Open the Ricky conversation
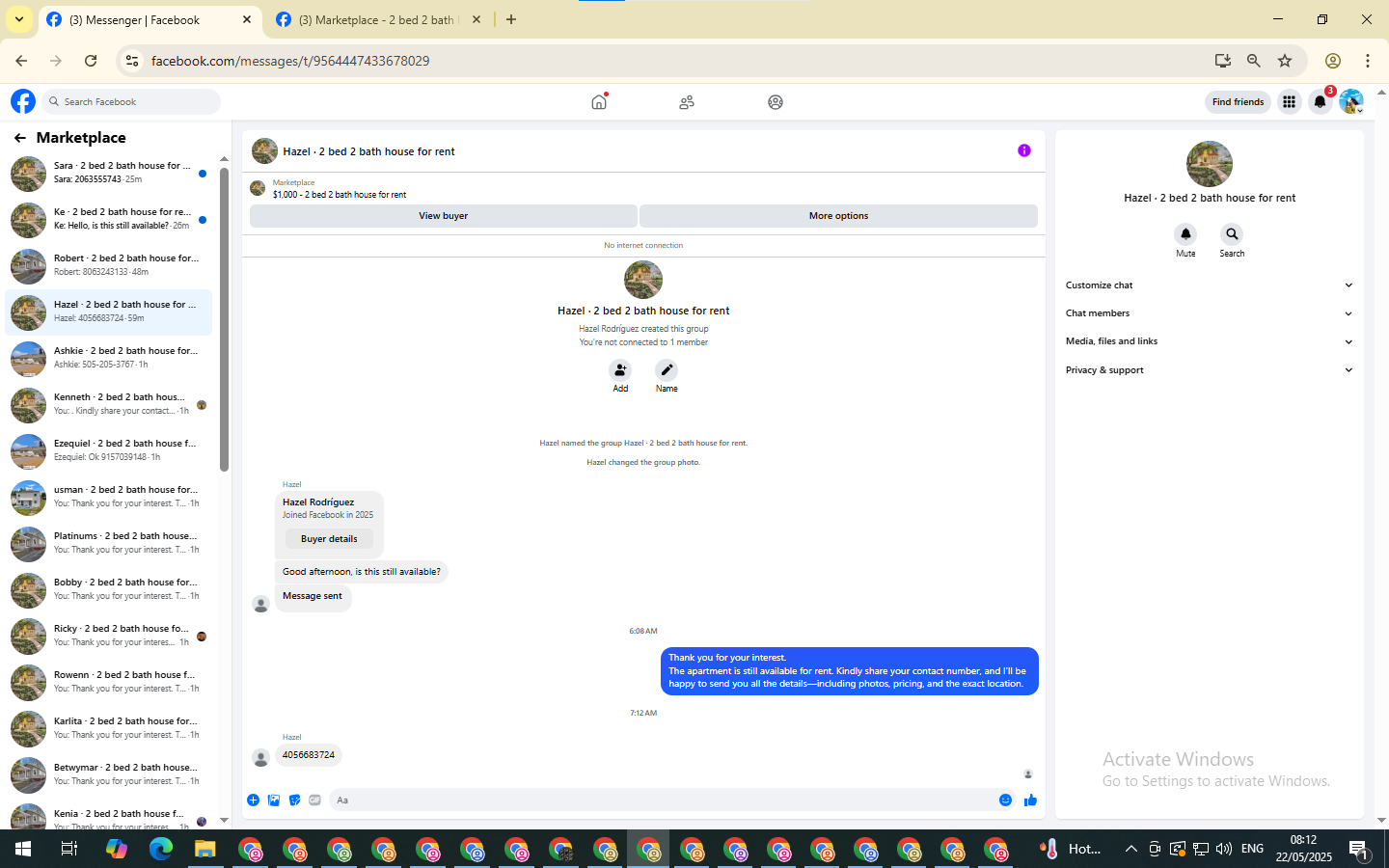The height and width of the screenshot is (868, 1389). [x=108, y=637]
